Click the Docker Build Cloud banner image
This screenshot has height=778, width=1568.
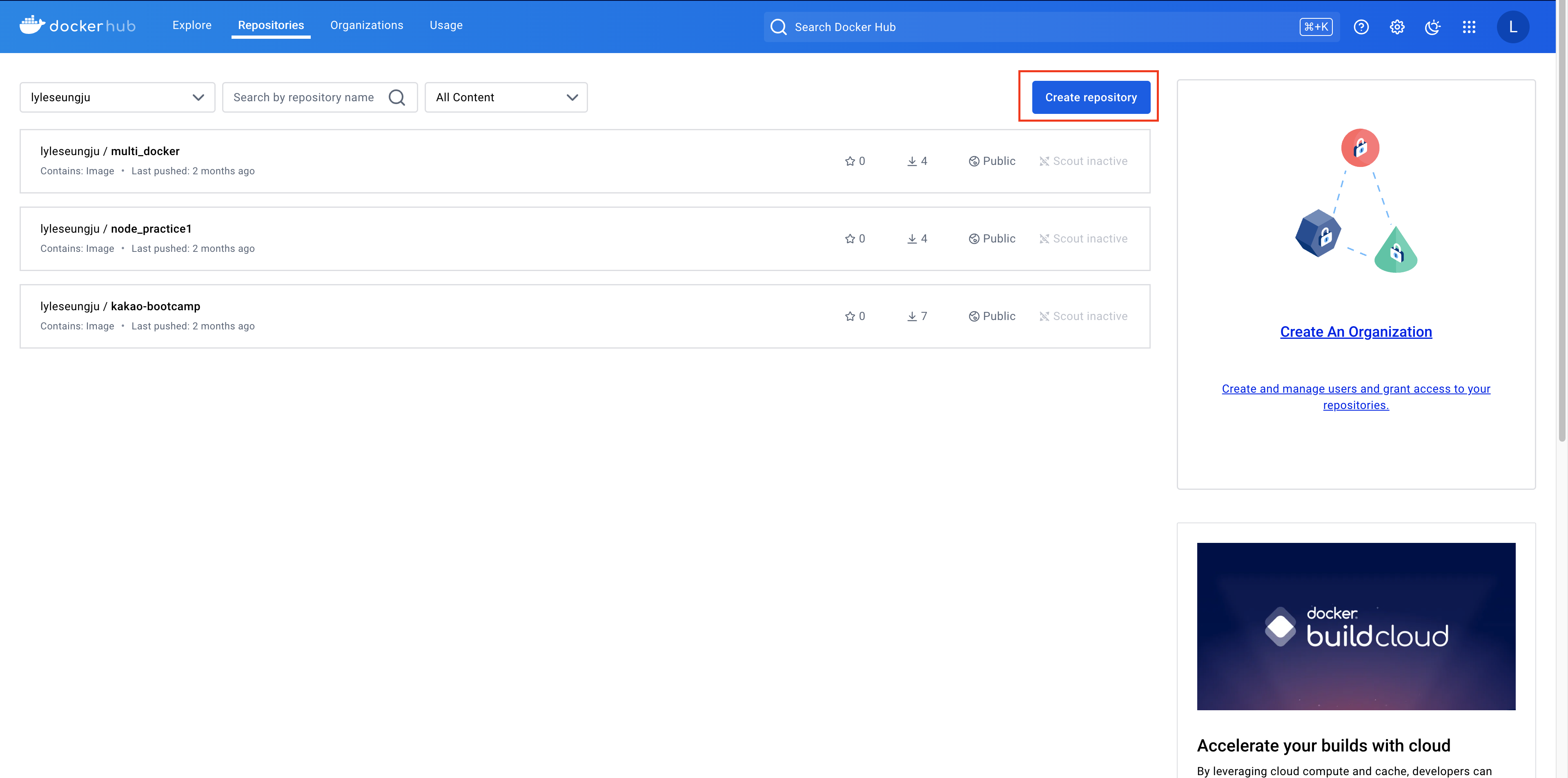tap(1356, 626)
